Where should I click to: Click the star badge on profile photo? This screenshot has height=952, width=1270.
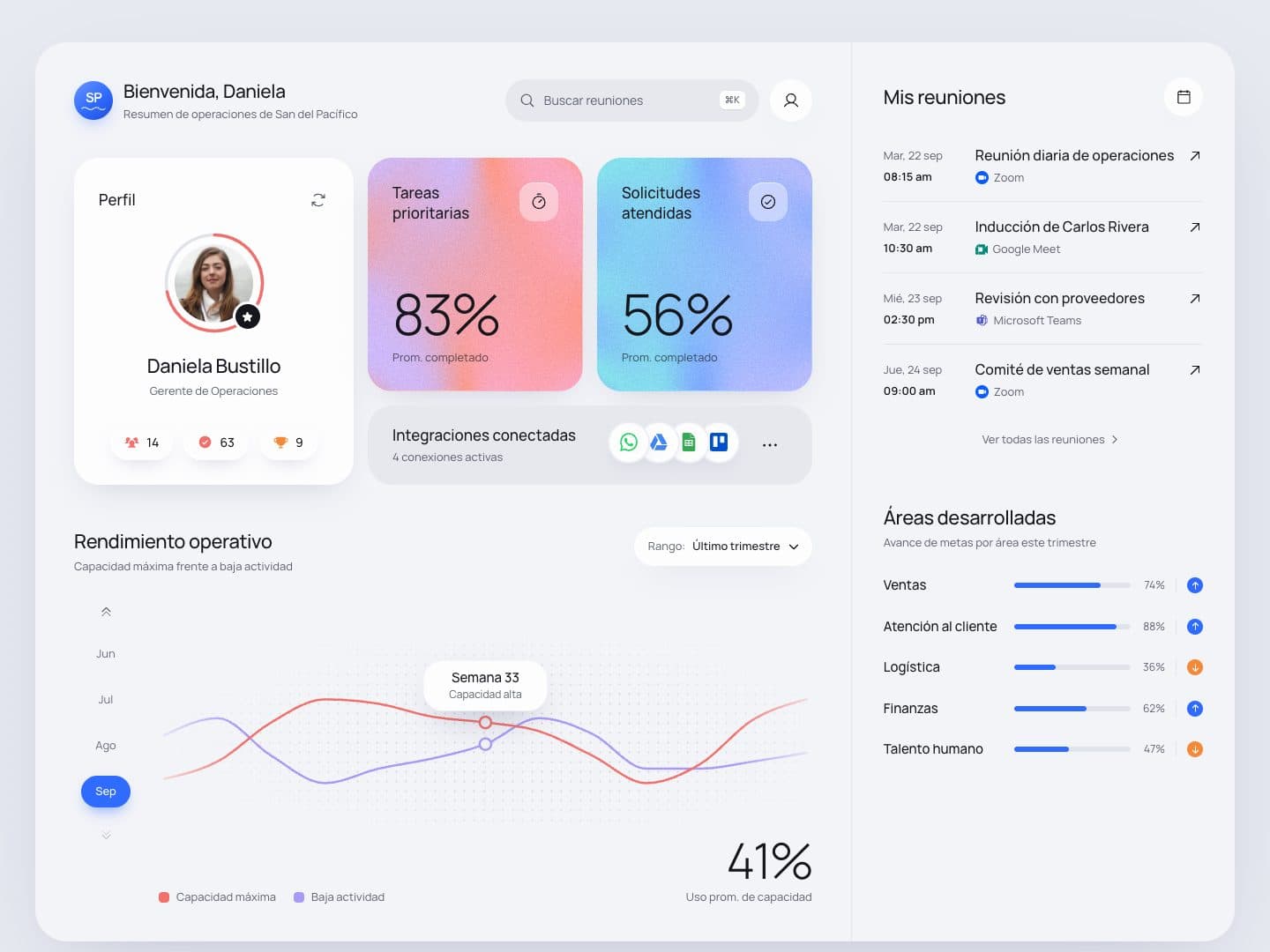coord(248,316)
